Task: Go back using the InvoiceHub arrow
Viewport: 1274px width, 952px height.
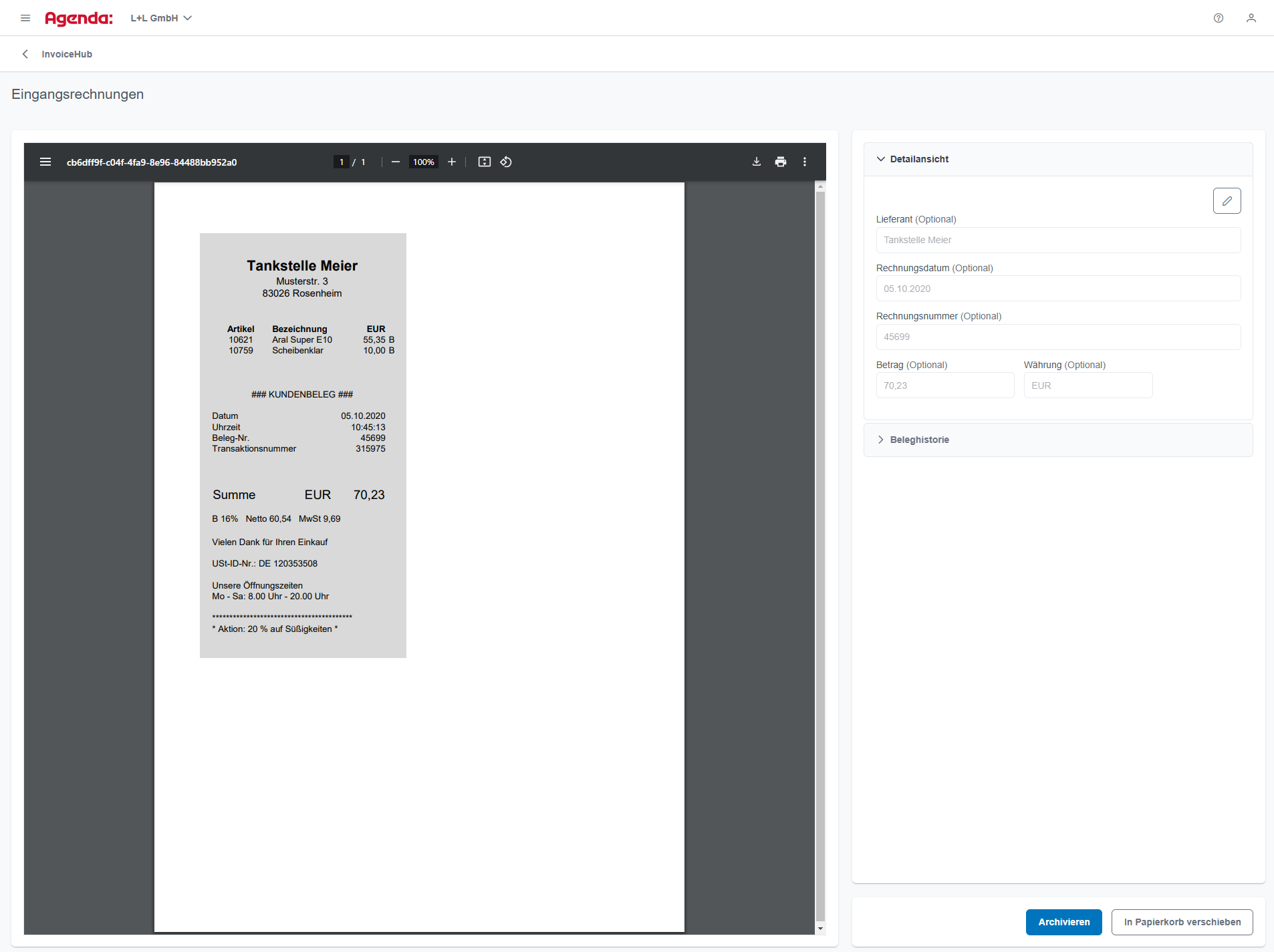Action: [25, 54]
